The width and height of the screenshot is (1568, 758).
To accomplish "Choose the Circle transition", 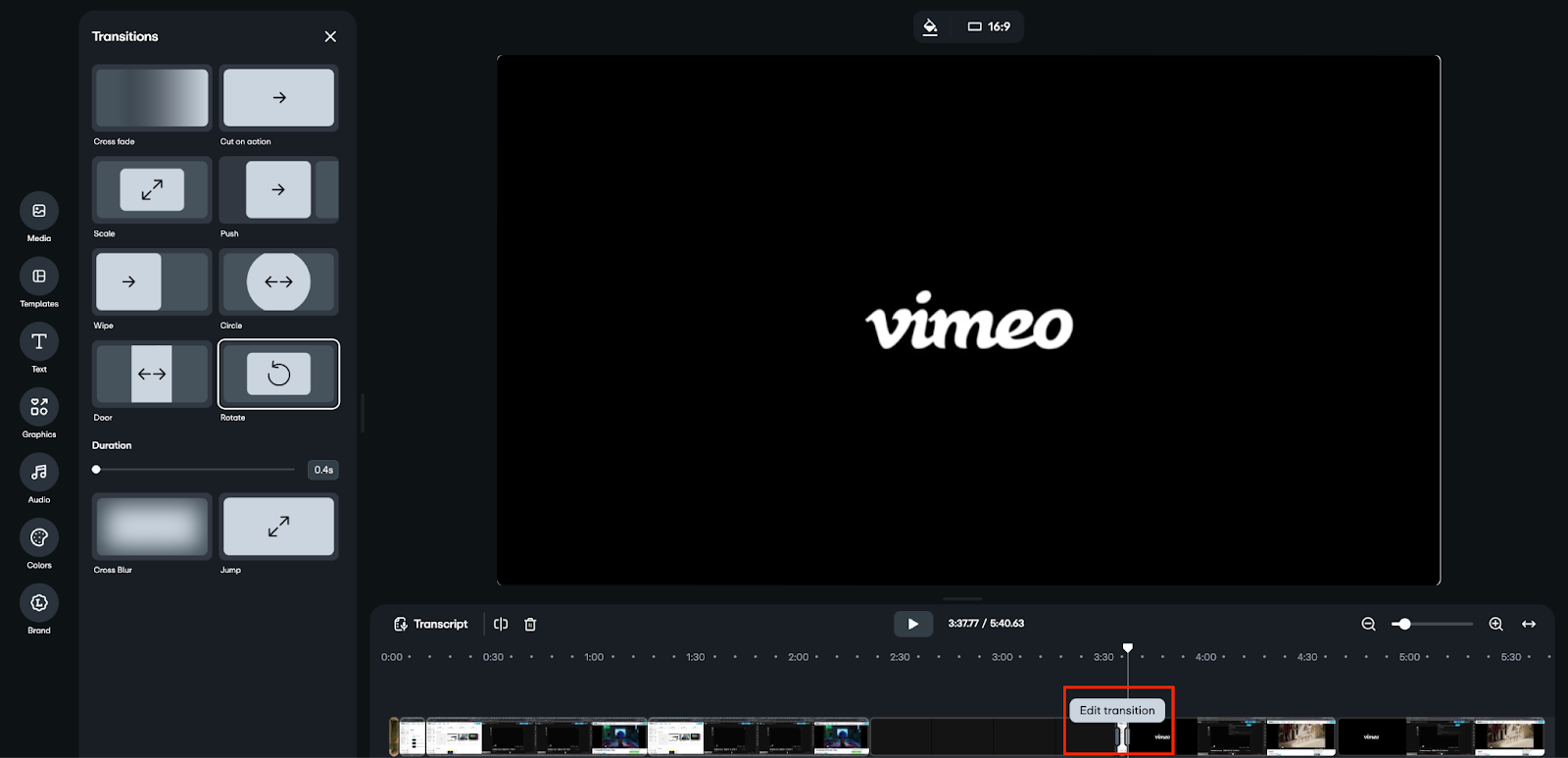I will tap(278, 282).
